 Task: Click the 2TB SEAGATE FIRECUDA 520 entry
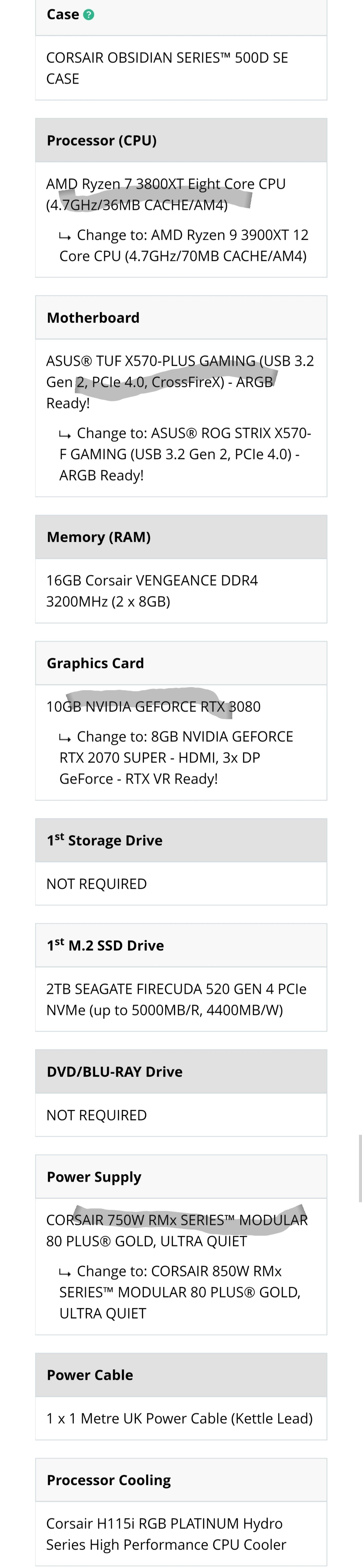point(176,999)
